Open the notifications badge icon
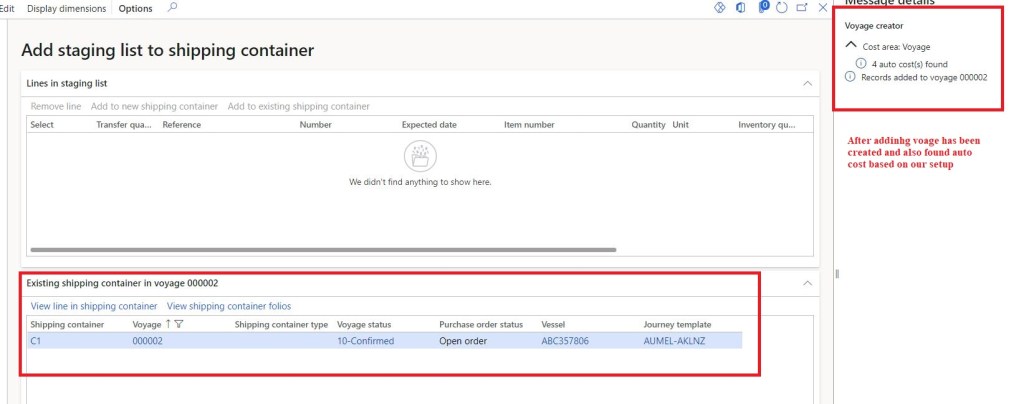 (763, 8)
